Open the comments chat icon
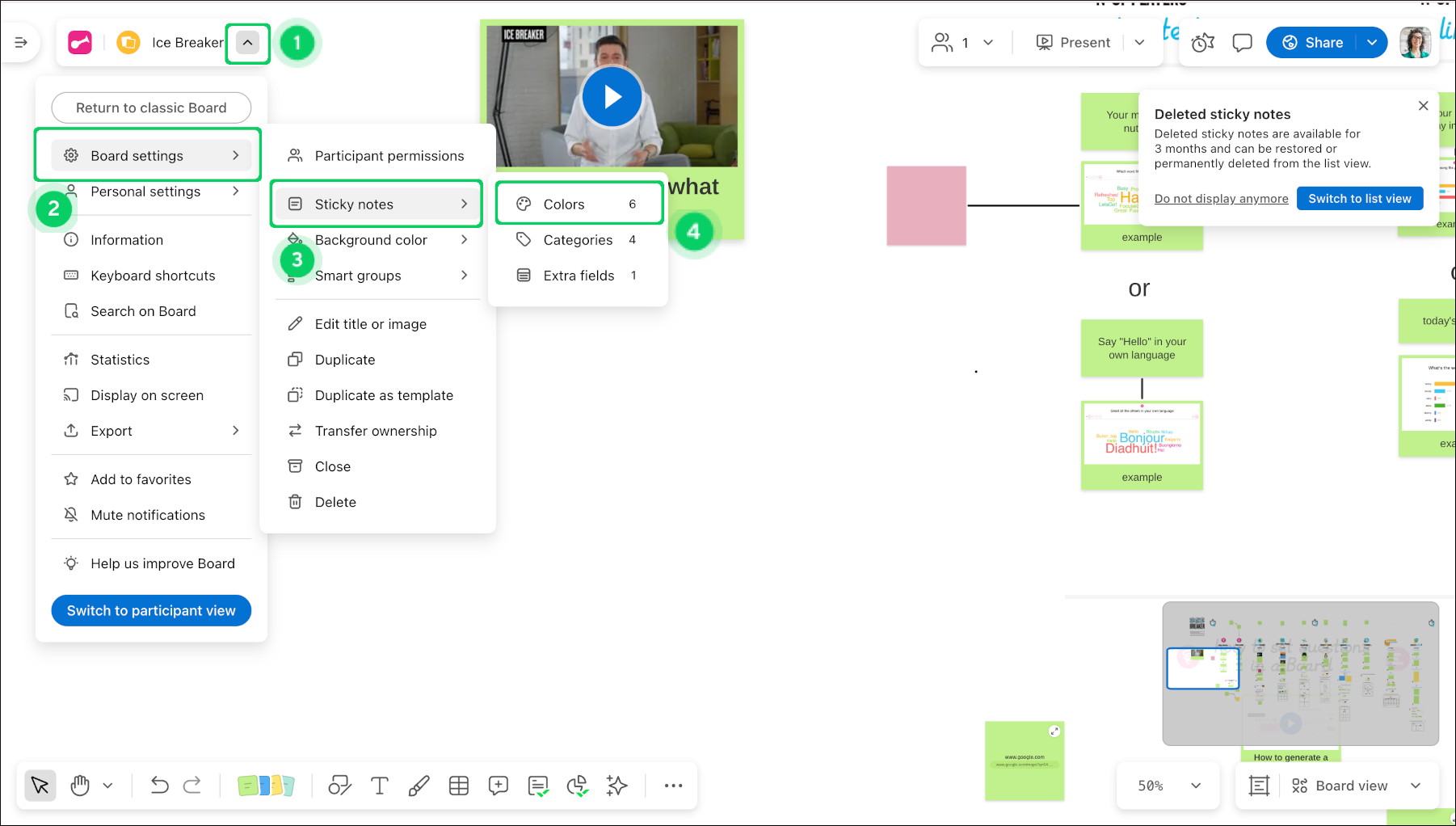 pos(1242,43)
